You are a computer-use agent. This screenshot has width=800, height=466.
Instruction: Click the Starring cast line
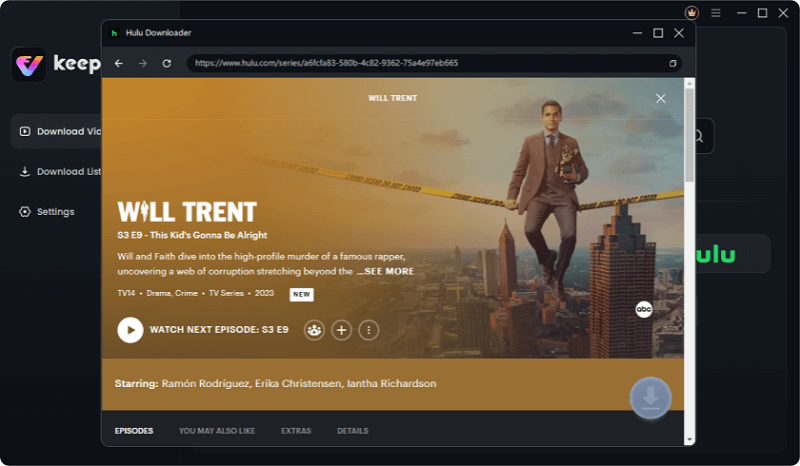pyautogui.click(x=276, y=384)
